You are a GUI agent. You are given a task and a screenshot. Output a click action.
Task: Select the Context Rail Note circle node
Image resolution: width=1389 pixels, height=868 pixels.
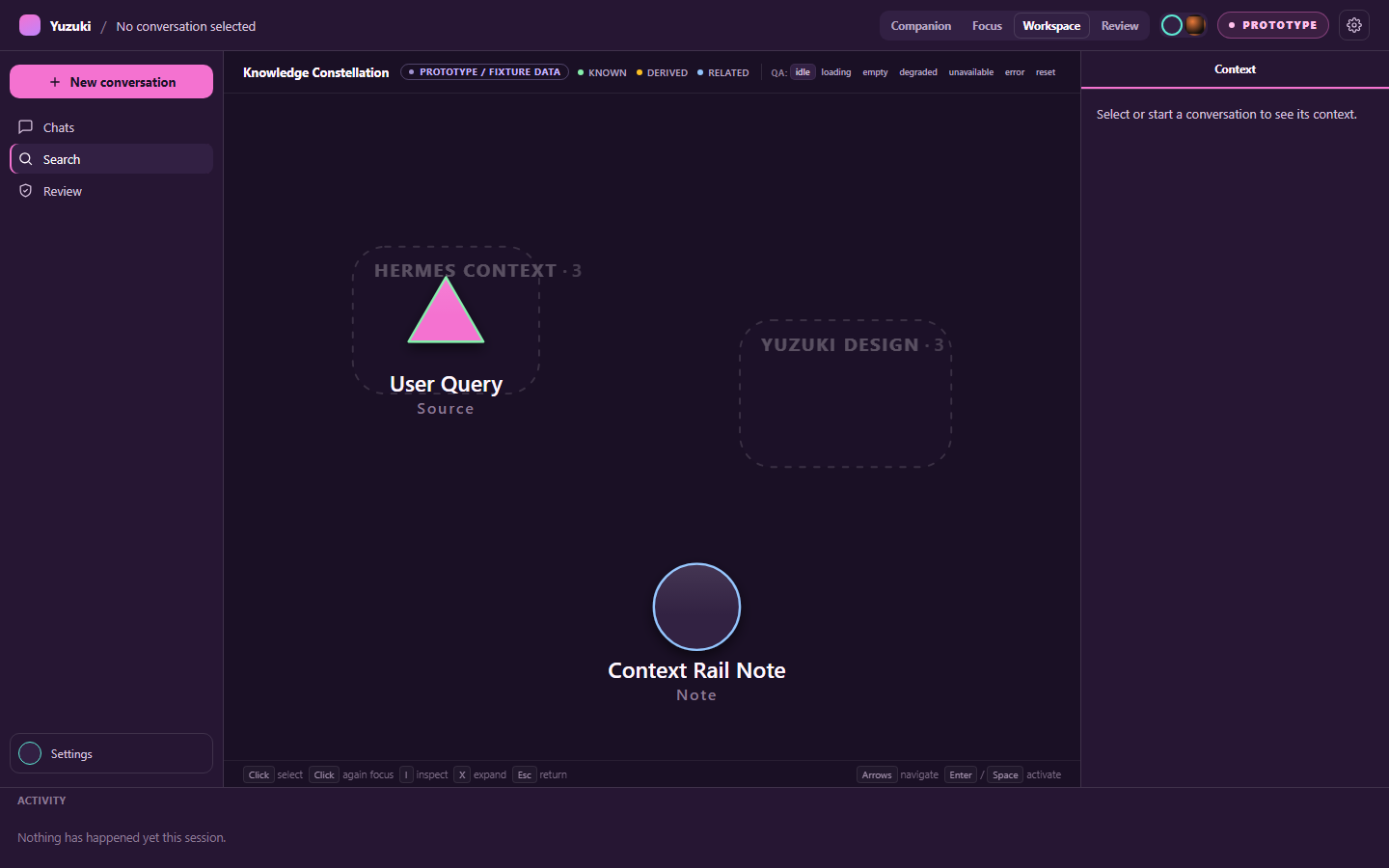696,607
